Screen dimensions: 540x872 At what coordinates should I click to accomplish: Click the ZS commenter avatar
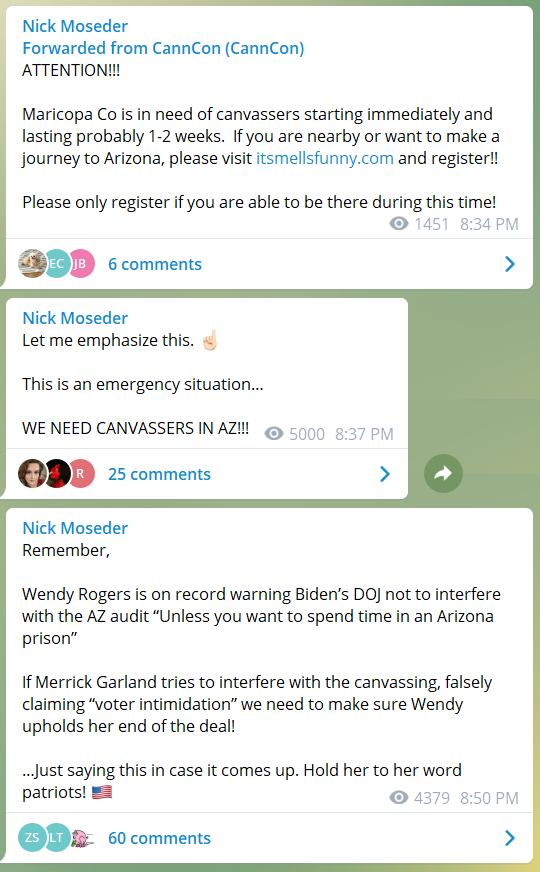coord(32,837)
